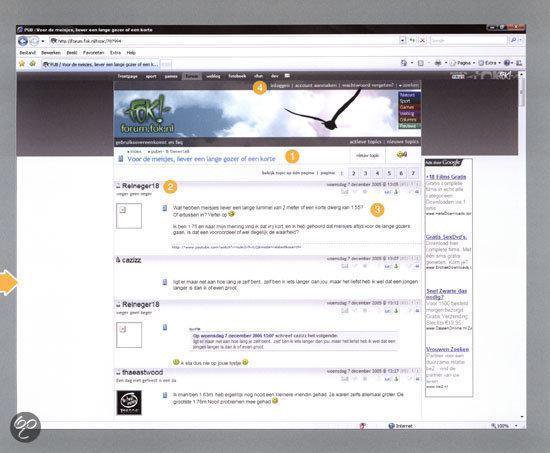This screenshot has width=550, height=453.
Task: Open gebruikersovereenkomst en faq link
Action: point(149,142)
